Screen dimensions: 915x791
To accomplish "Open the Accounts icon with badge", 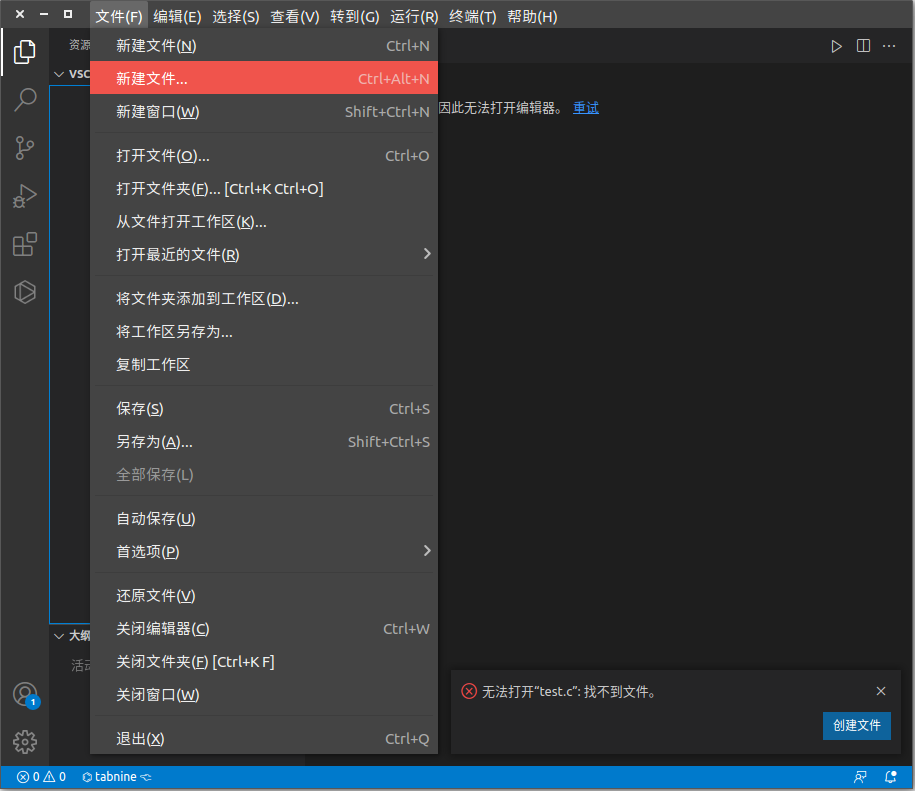I will coord(24,693).
